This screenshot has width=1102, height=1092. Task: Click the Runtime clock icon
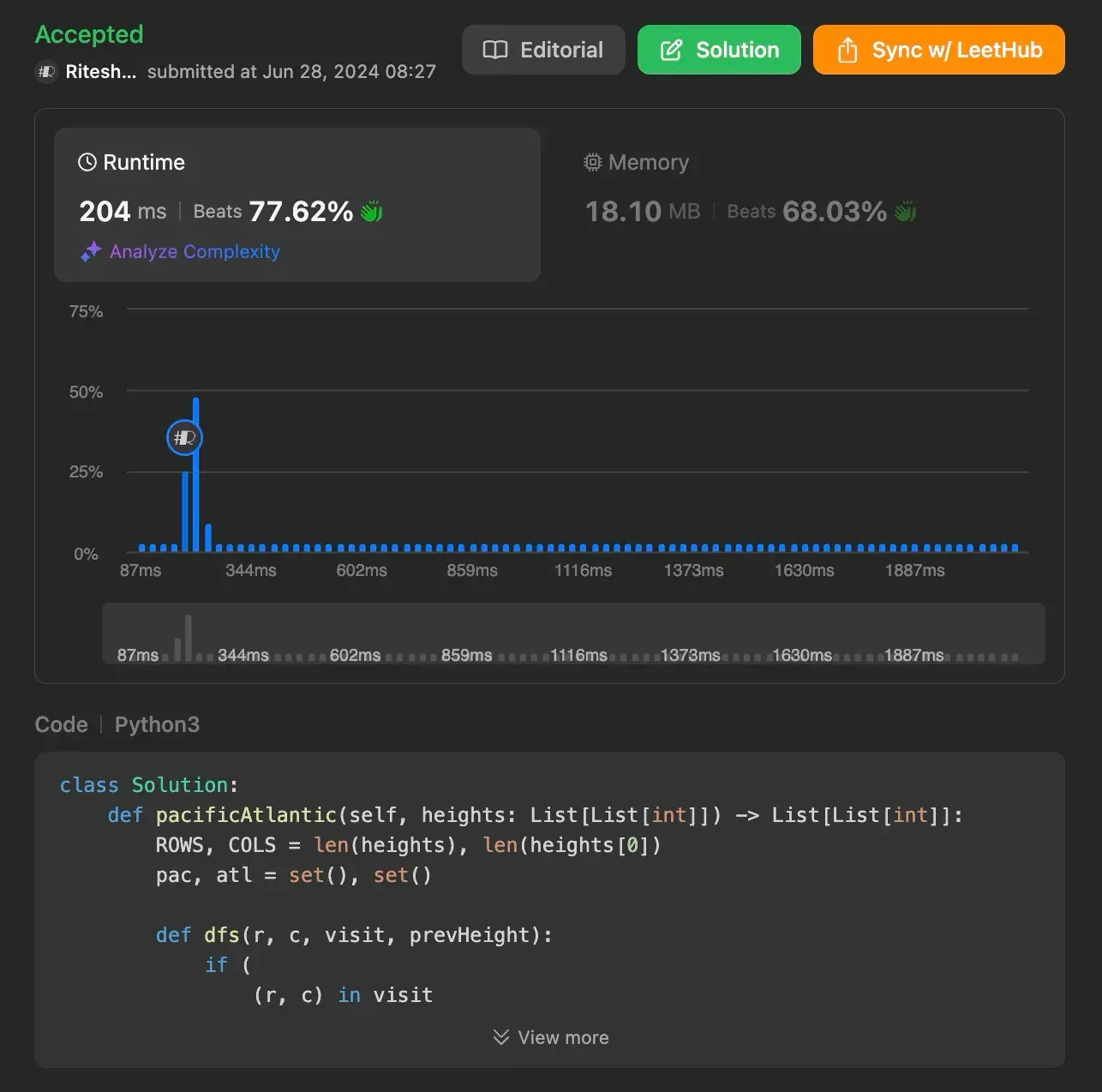[x=87, y=162]
